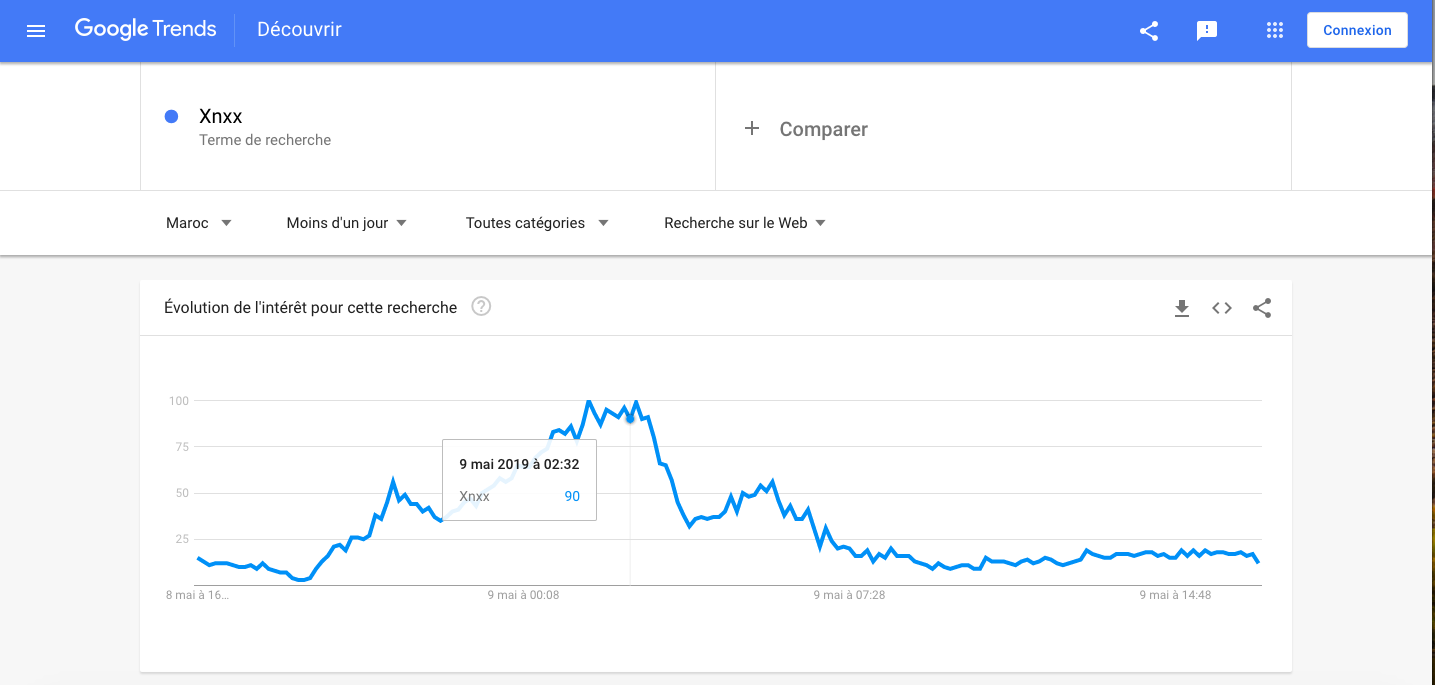Open the hamburger main menu
Screen dimensions: 1435x685
(x=36, y=30)
